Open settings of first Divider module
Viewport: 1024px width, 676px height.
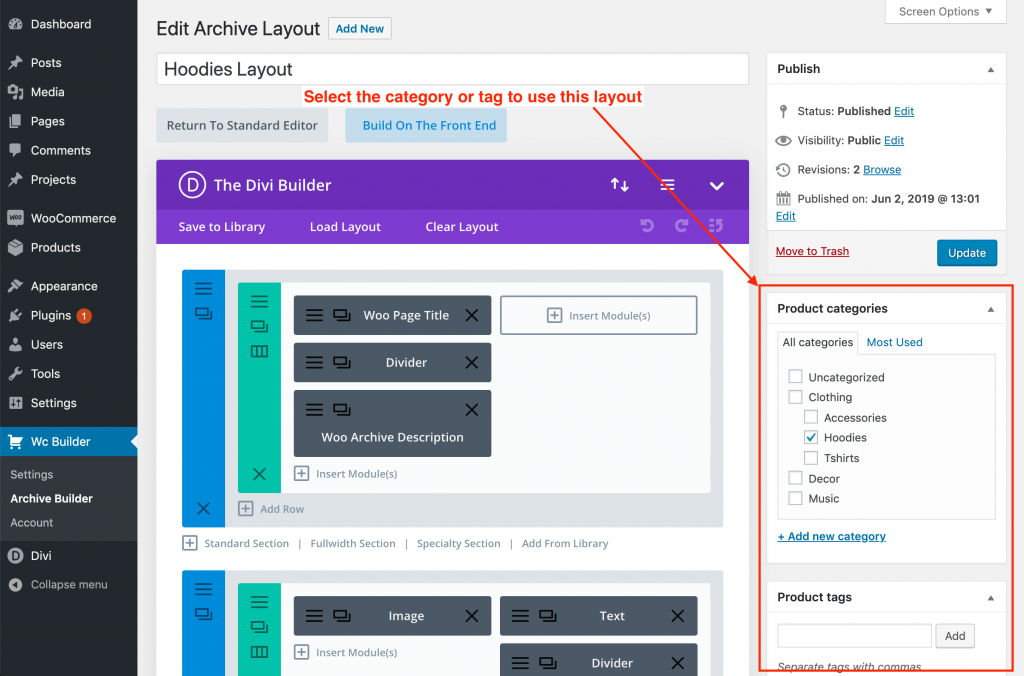coord(314,362)
